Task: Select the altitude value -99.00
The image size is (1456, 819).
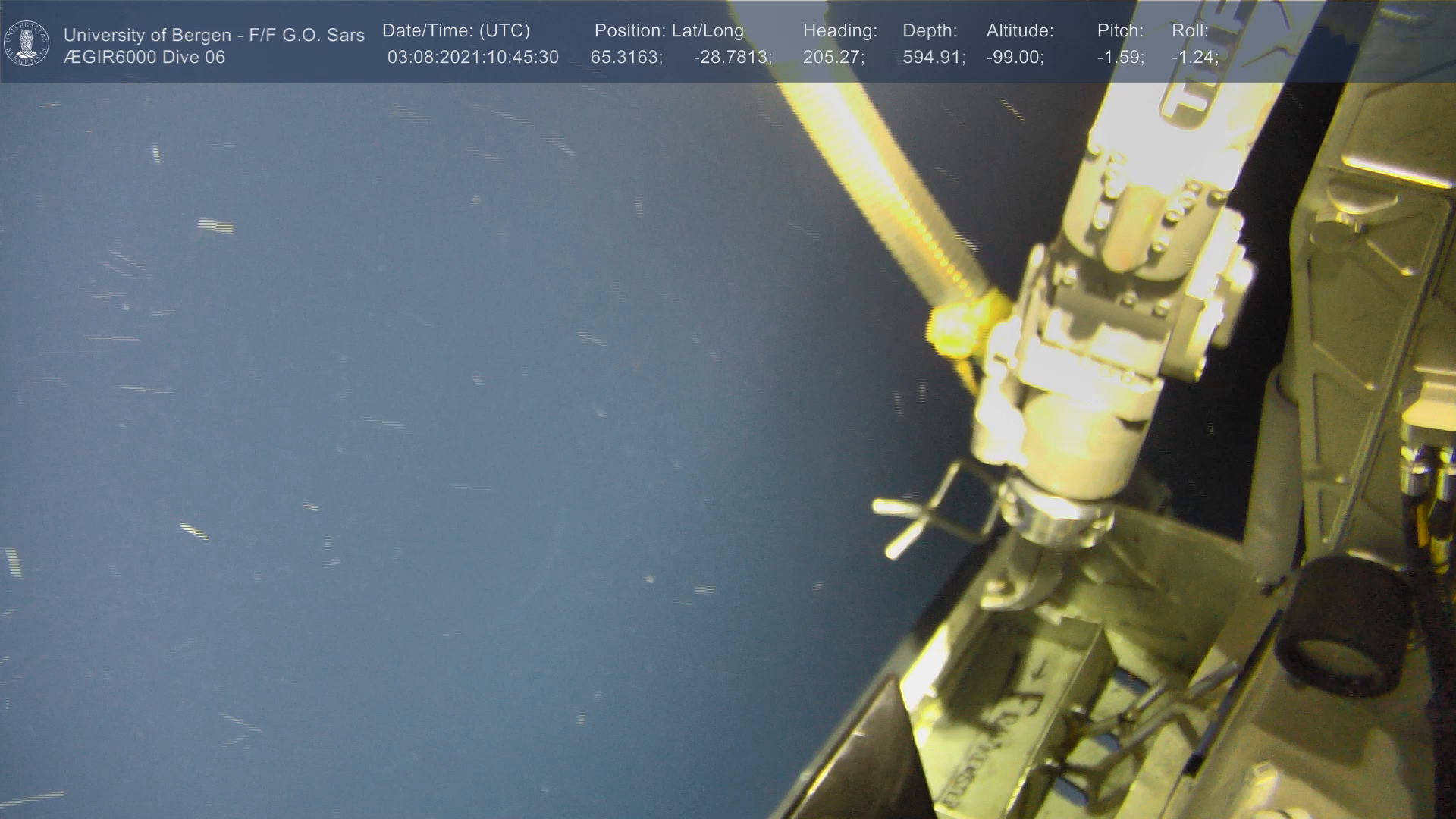Action: (x=1015, y=58)
